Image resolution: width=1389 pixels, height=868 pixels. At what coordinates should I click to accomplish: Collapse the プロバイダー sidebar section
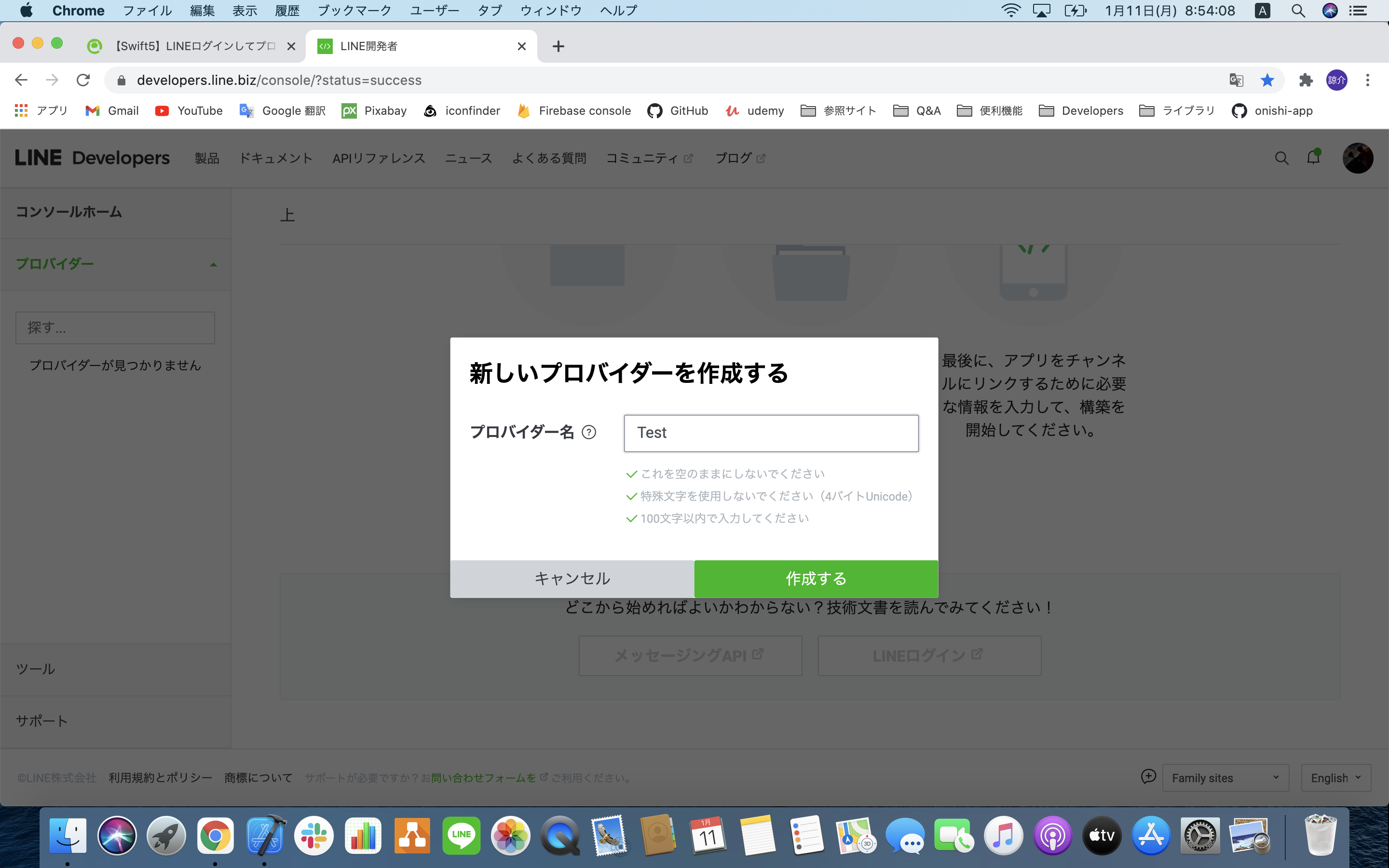214,265
